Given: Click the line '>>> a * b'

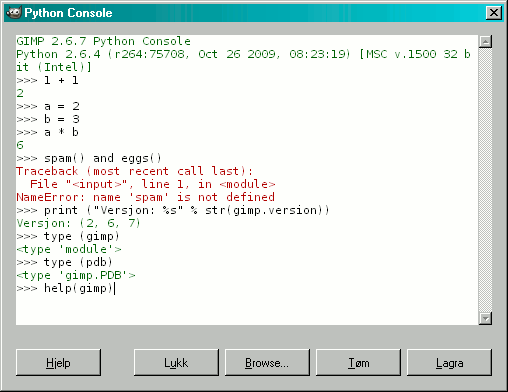Looking at the screenshot, I should [x=47, y=132].
